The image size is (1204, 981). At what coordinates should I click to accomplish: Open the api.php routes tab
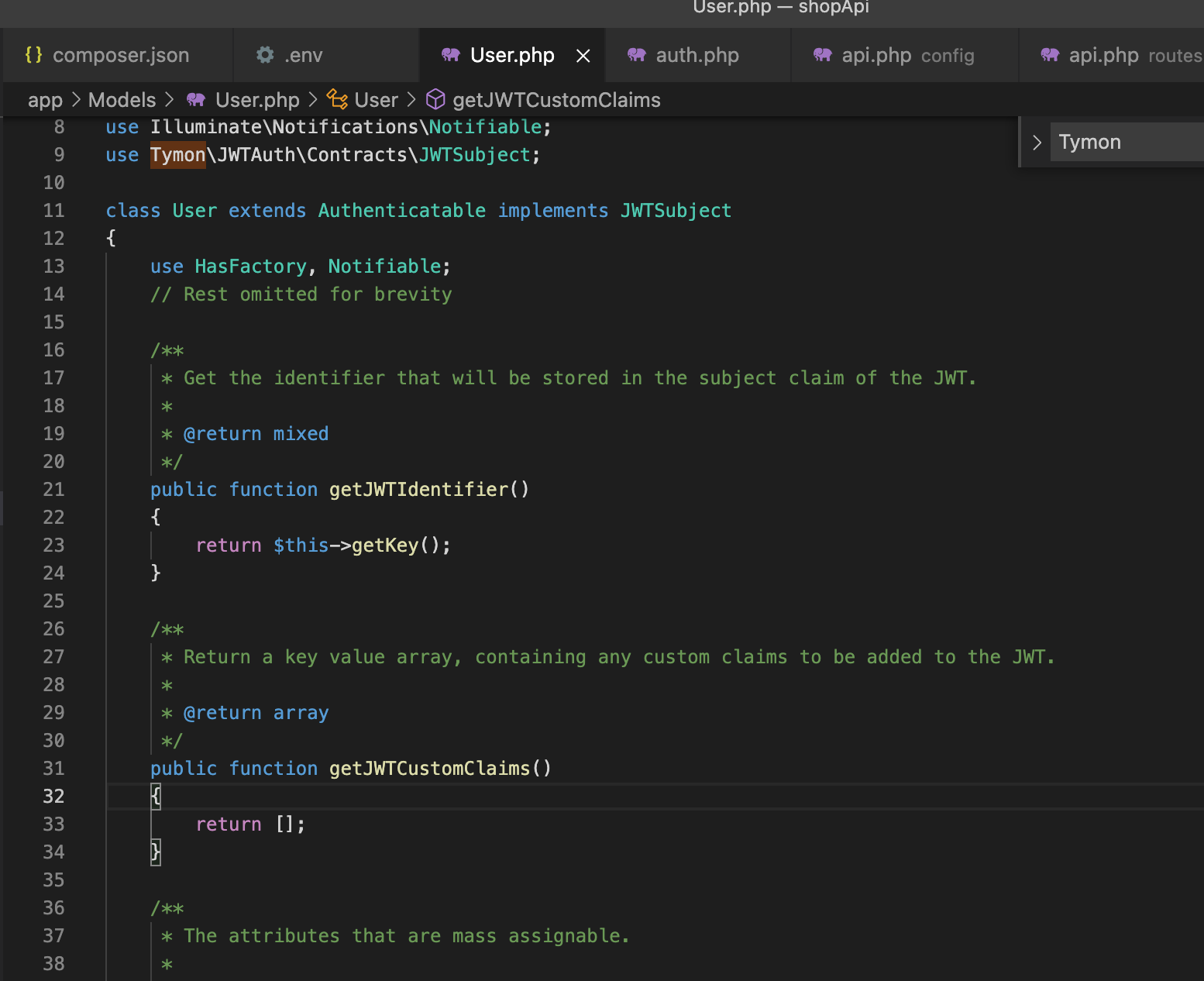point(1112,55)
